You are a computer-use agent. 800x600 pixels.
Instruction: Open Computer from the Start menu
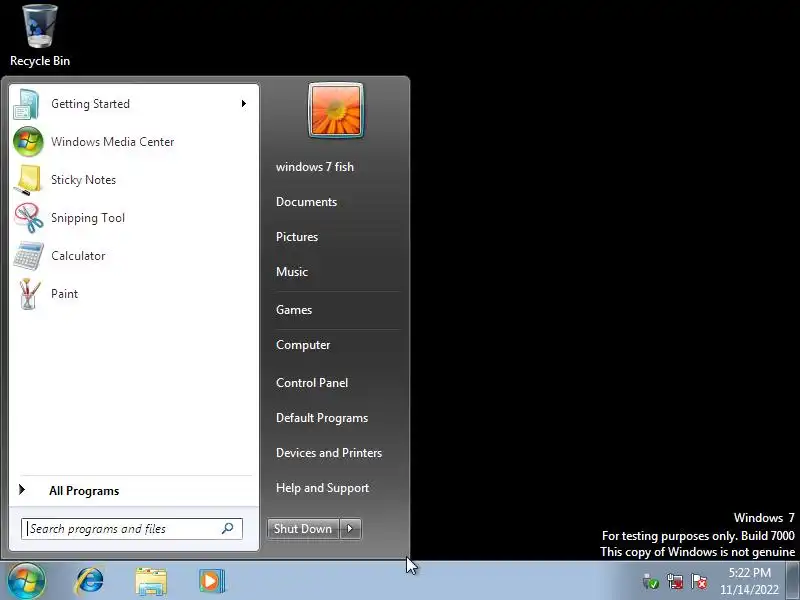(x=303, y=345)
